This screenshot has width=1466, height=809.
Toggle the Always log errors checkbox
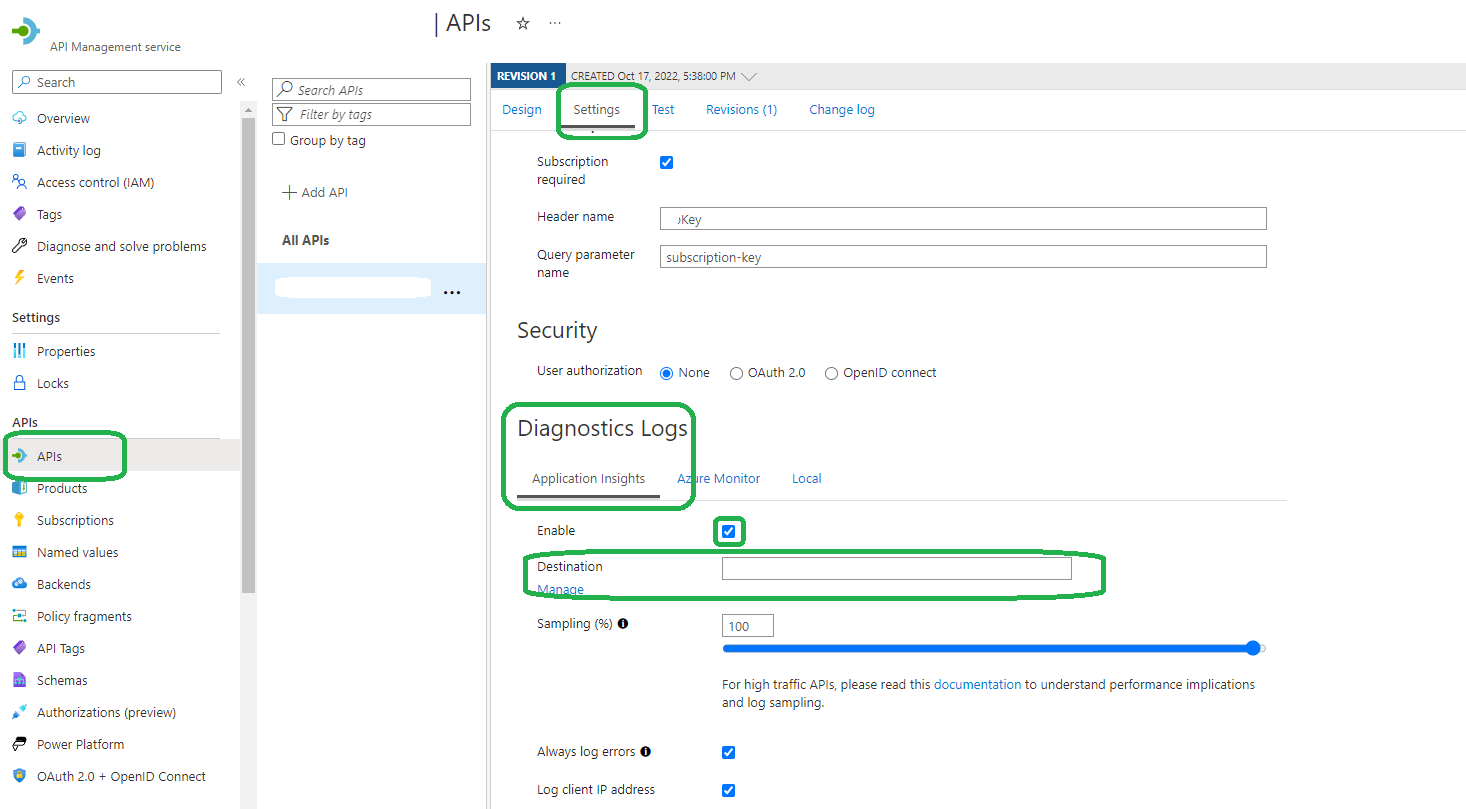[728, 752]
